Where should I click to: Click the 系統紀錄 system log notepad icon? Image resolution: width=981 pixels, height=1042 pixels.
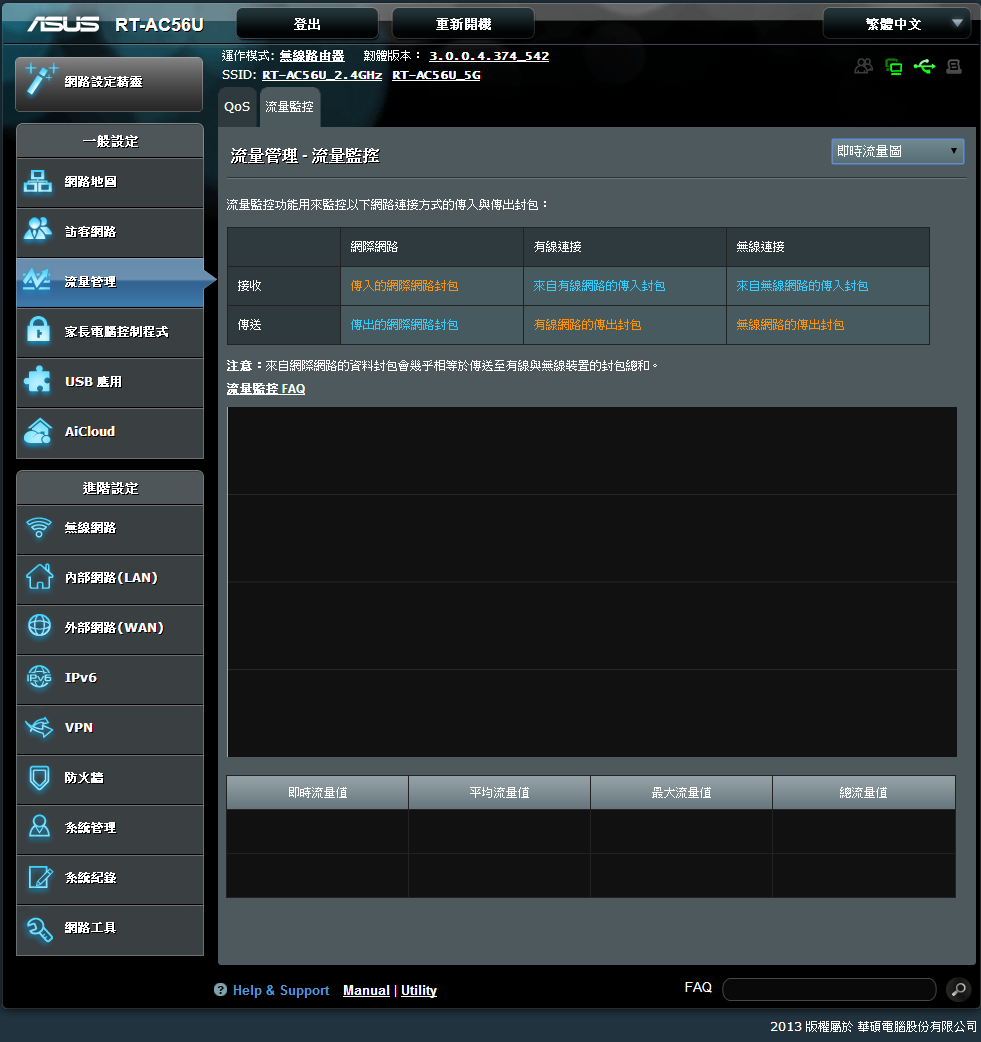(x=40, y=877)
